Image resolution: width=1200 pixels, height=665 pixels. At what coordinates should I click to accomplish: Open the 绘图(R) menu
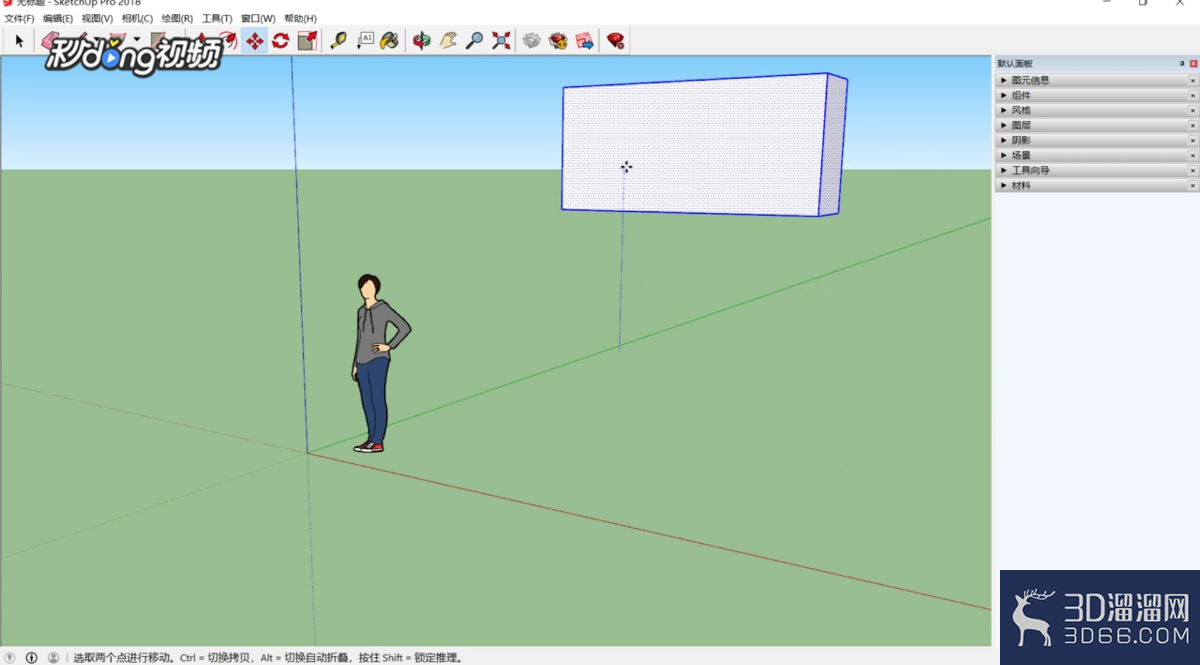177,19
